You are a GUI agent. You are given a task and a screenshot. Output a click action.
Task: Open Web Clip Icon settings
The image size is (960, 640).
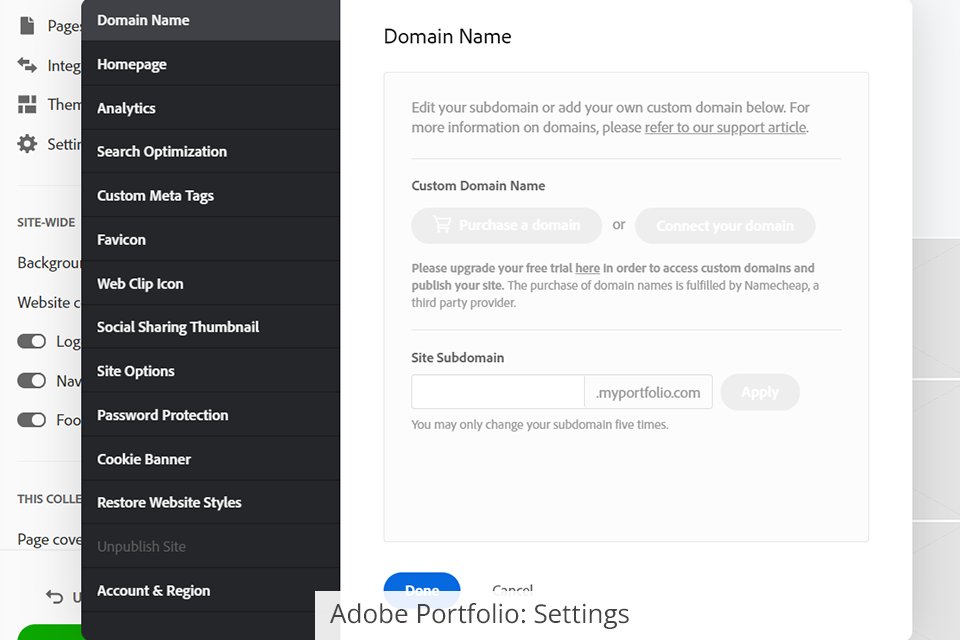point(211,284)
